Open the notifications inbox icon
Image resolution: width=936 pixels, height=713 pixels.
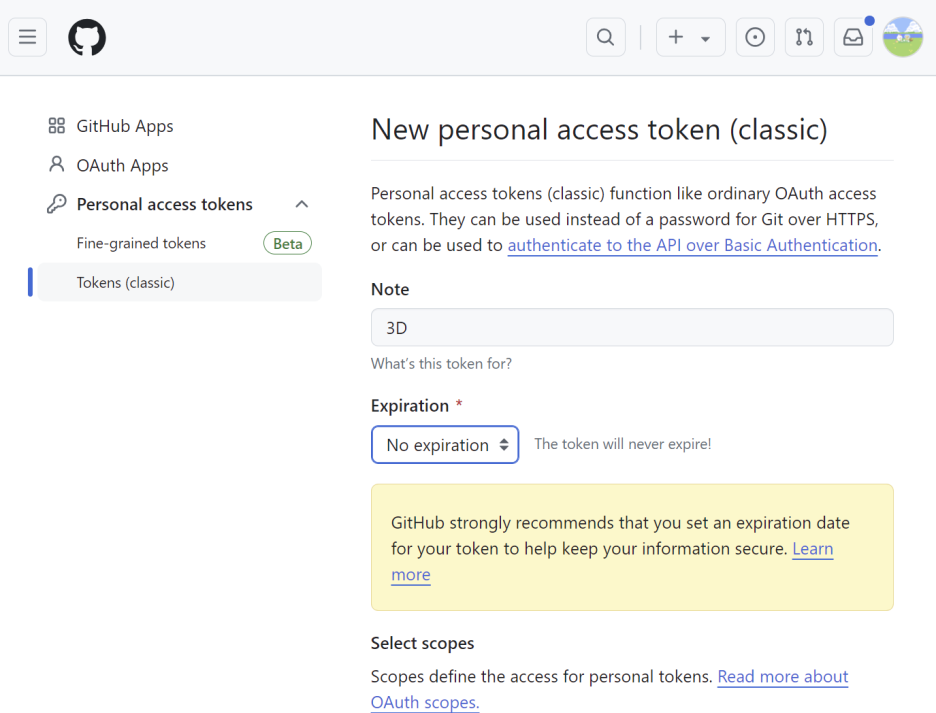click(853, 37)
